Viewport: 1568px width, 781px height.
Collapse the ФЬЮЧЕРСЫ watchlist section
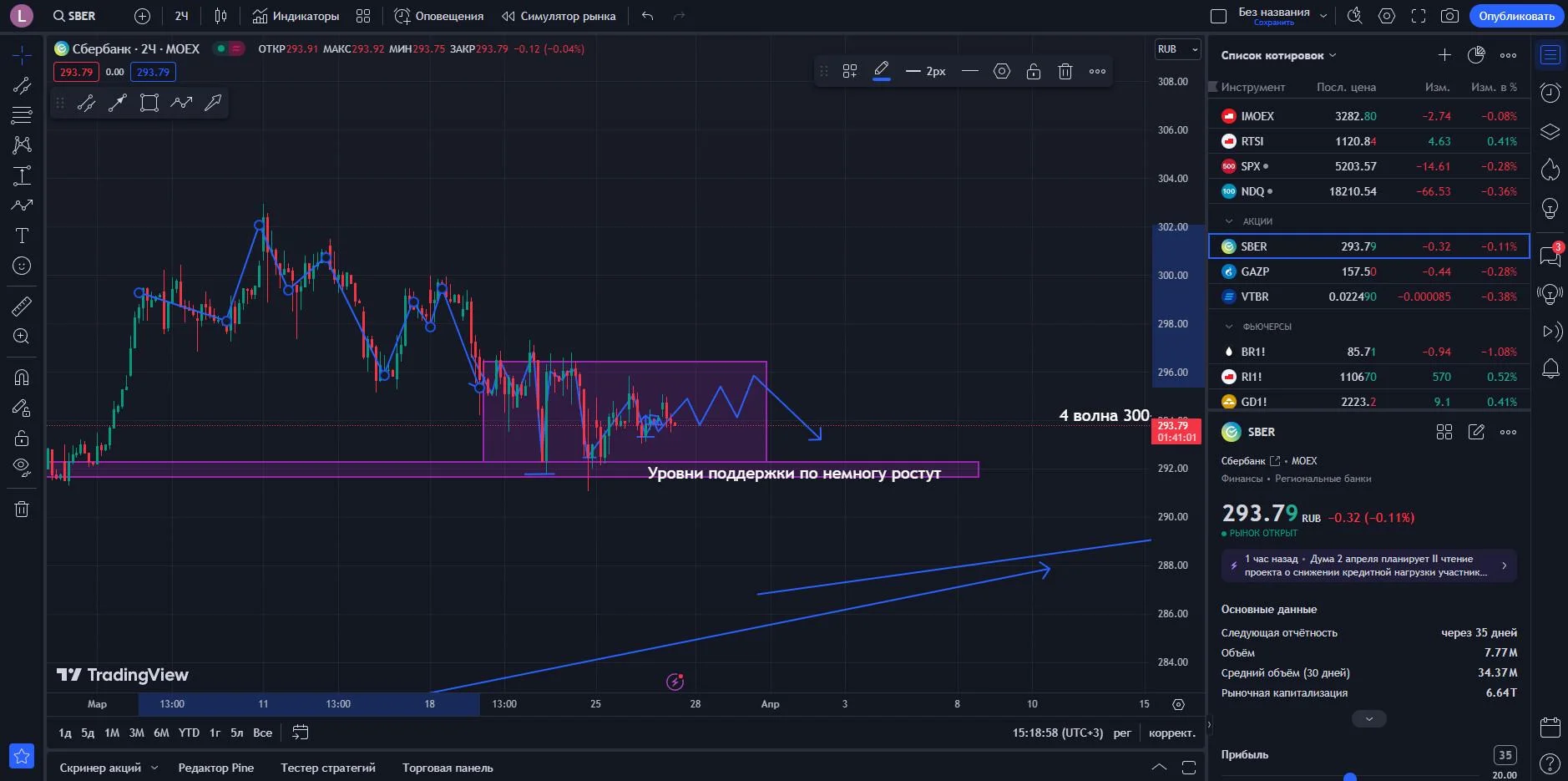point(1228,327)
